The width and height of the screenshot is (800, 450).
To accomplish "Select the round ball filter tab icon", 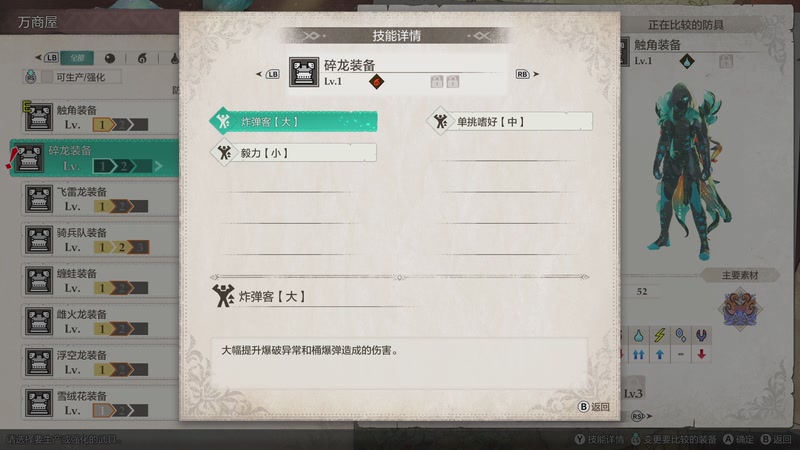I will (x=110, y=58).
